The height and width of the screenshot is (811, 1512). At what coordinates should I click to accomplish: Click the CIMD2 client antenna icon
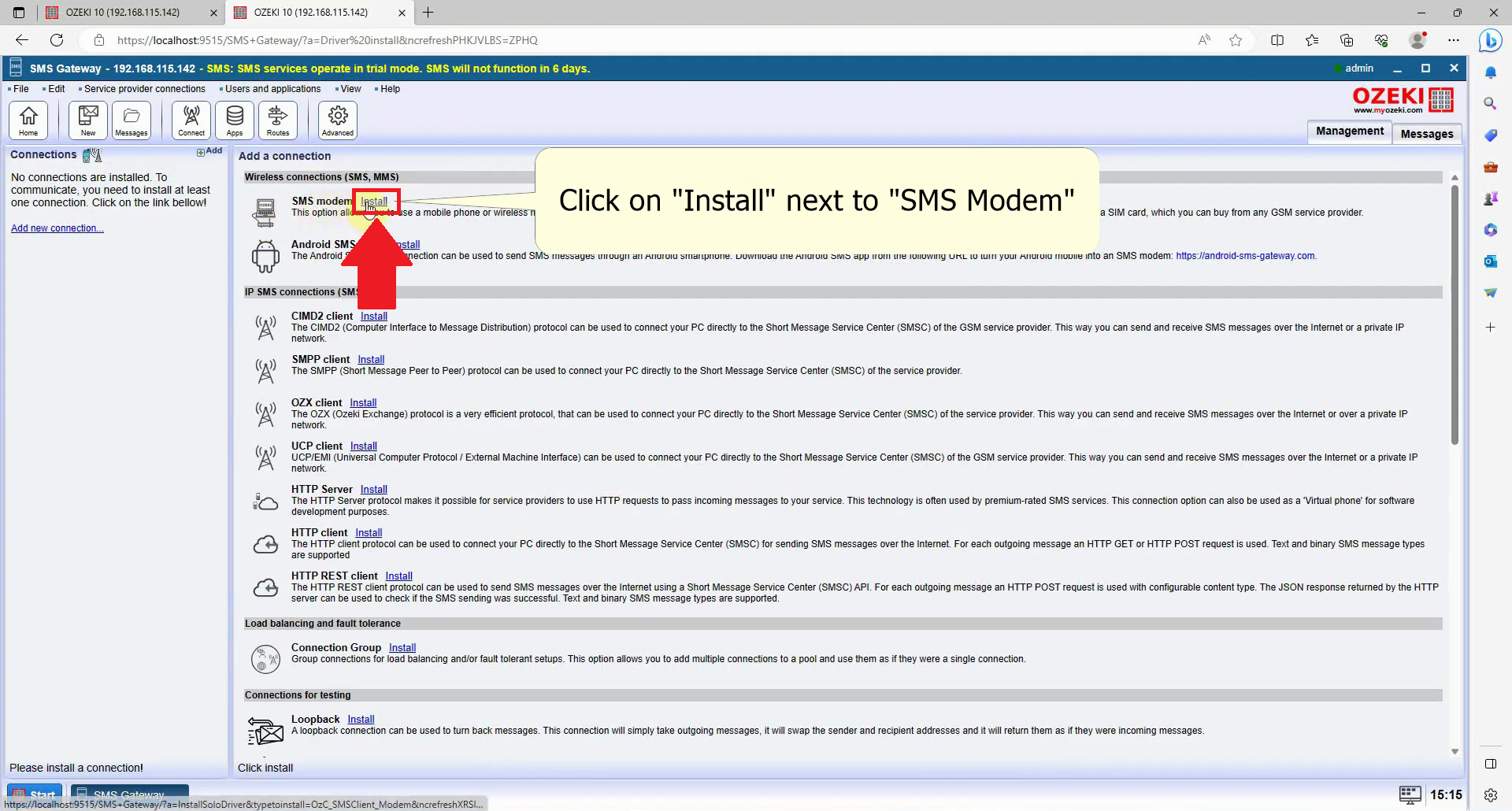(265, 328)
